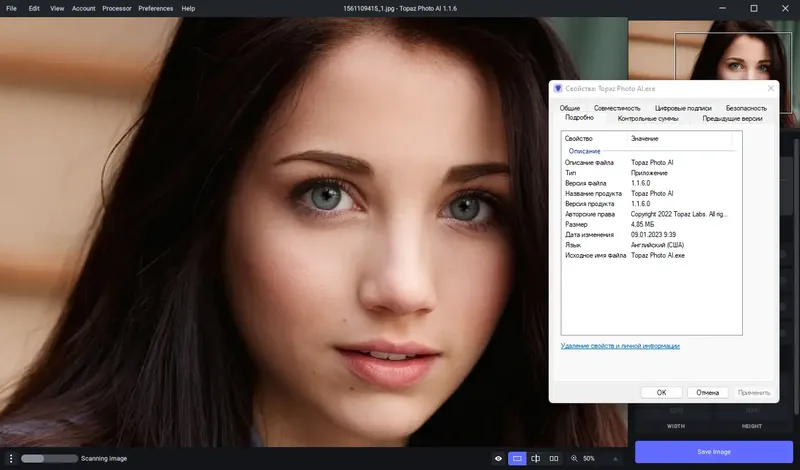The image size is (800, 470).
Task: Click the Применить button
Action: point(754,392)
